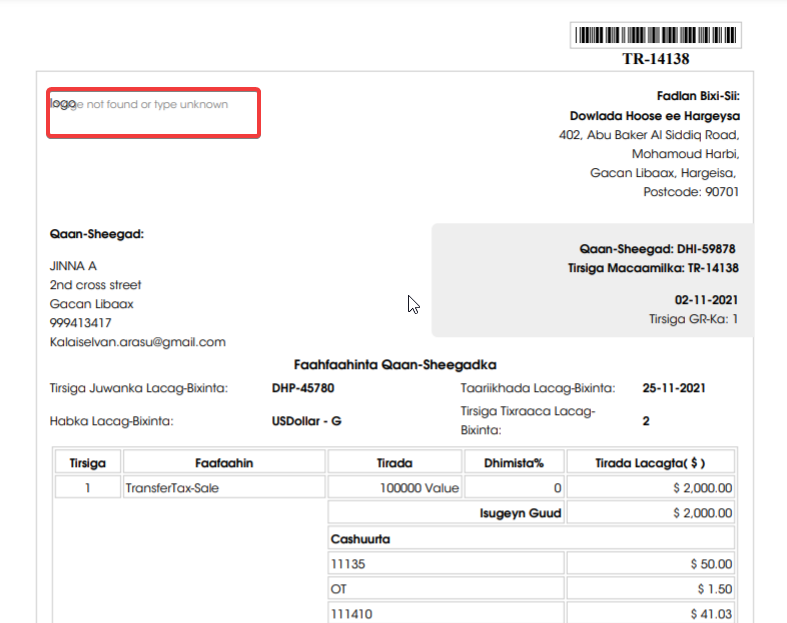Screen dimensions: 787x623
Task: Click 'Mohamoud Harbi,' address line
Action: tap(685, 154)
